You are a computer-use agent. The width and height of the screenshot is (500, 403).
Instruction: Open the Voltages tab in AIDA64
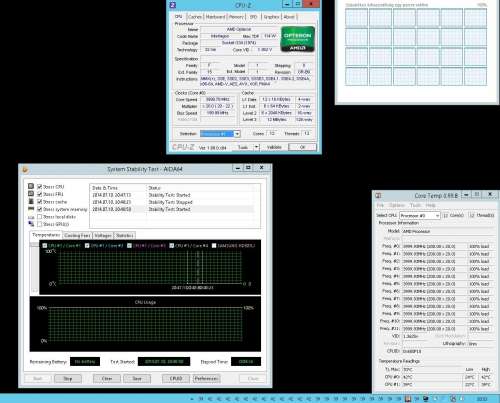click(x=103, y=236)
